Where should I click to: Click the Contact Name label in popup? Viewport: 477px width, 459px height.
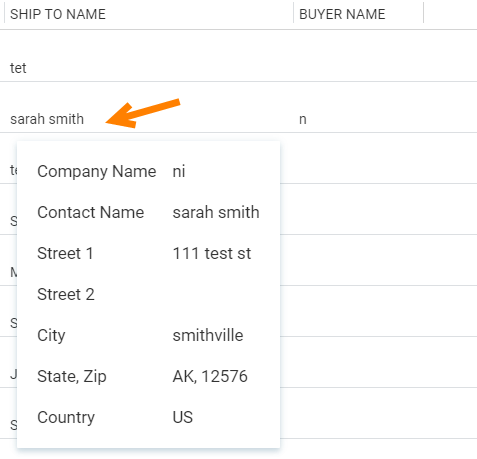(x=91, y=212)
